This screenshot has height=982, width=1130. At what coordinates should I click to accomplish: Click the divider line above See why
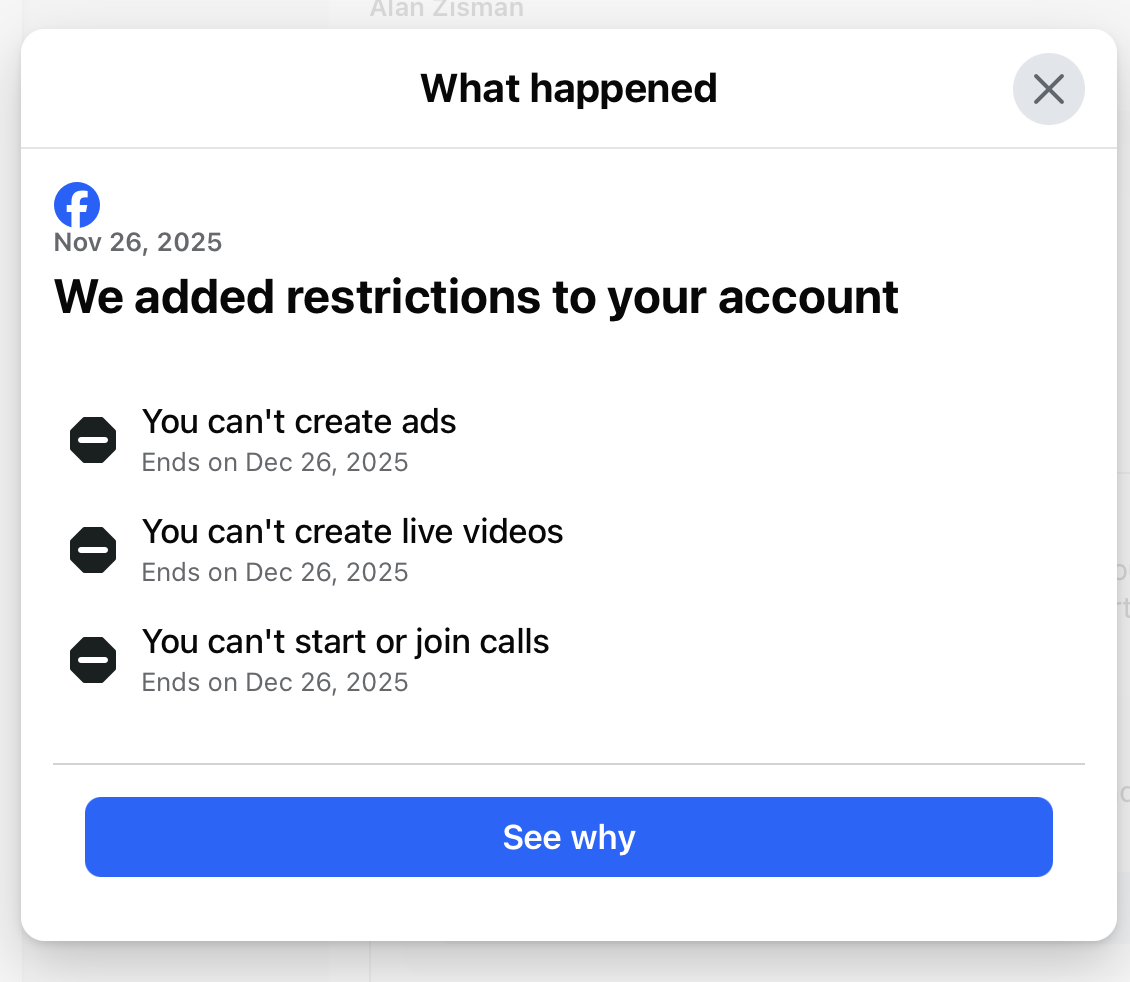pyautogui.click(x=568, y=764)
